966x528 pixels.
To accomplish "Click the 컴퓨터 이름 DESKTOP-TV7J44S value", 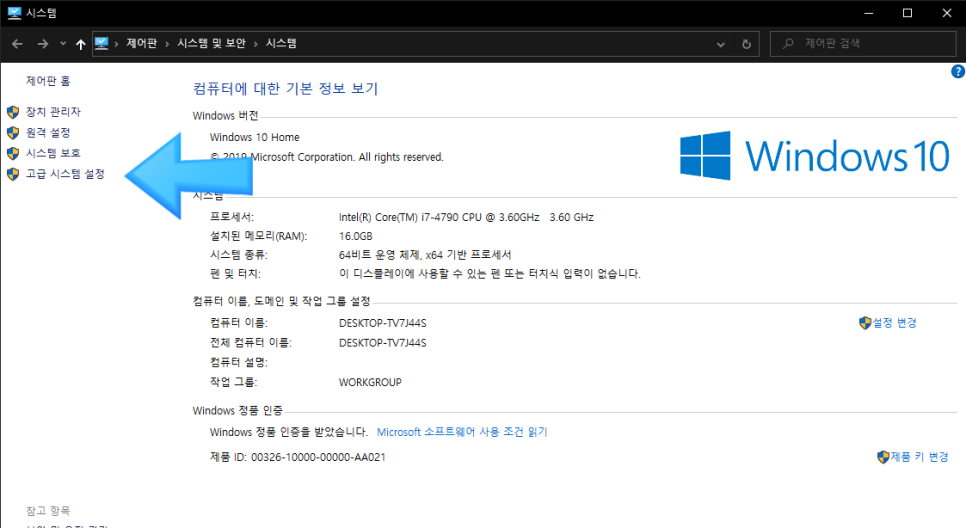I will (383, 323).
